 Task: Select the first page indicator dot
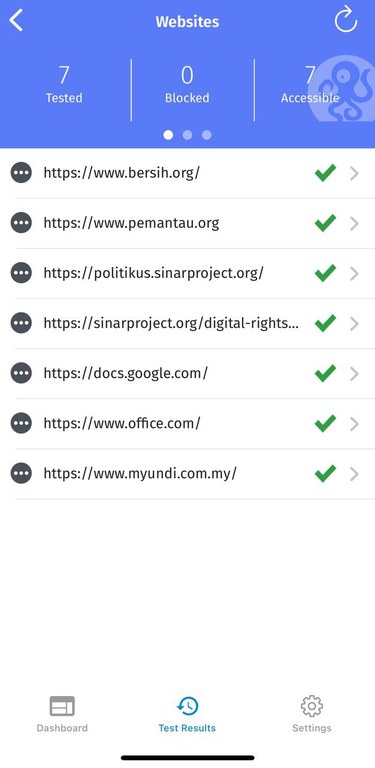pyautogui.click(x=168, y=135)
